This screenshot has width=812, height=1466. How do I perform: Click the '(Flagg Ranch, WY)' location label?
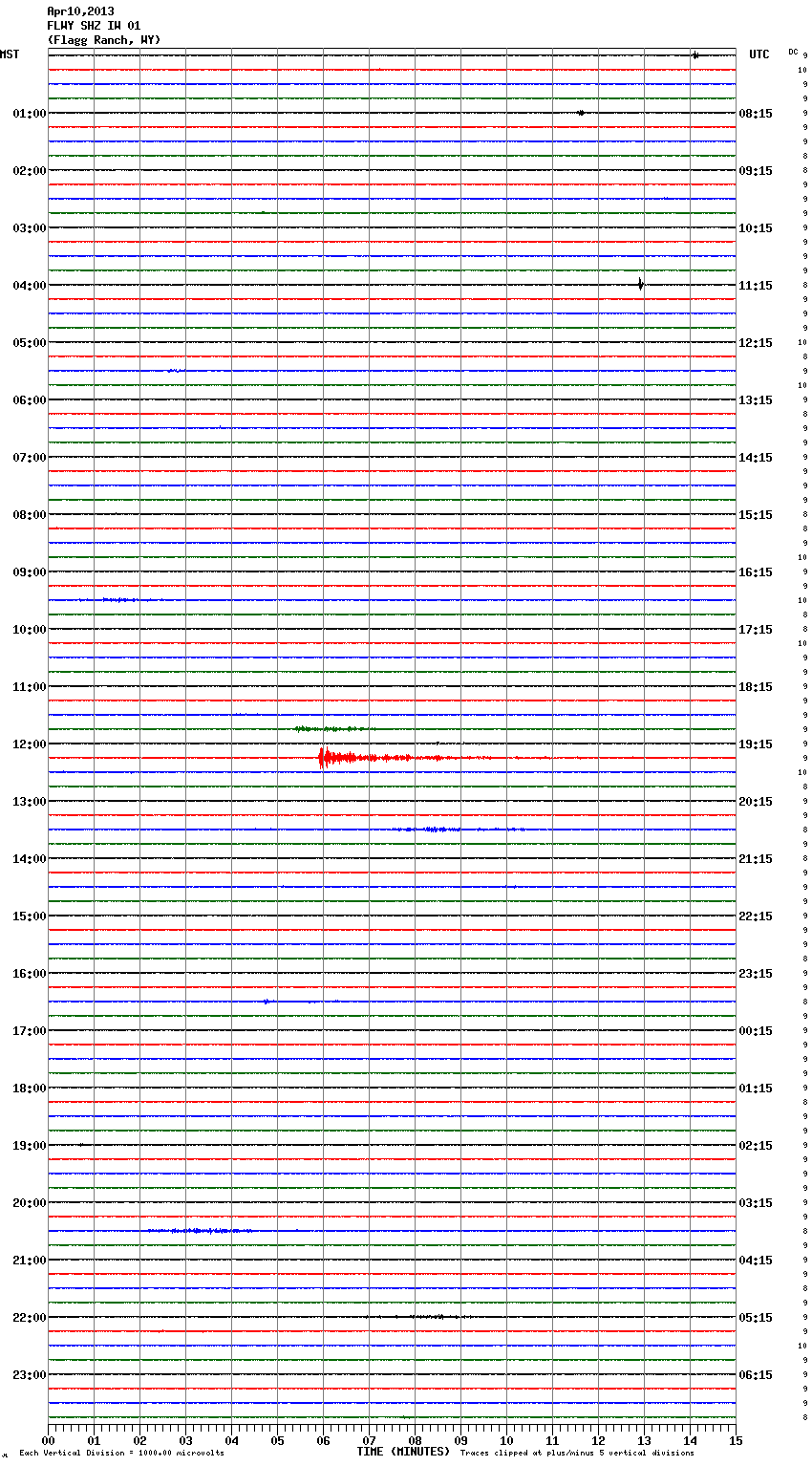(x=104, y=40)
